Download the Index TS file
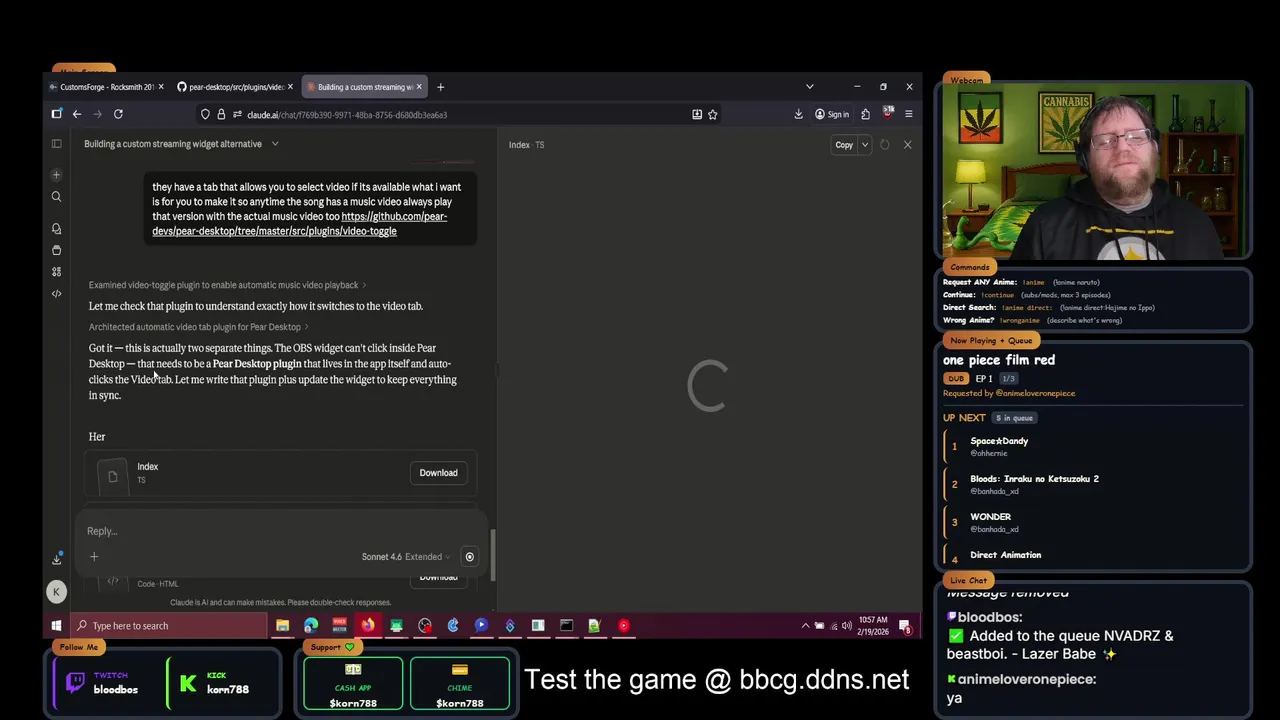Viewport: 1280px width, 720px height. click(x=438, y=473)
